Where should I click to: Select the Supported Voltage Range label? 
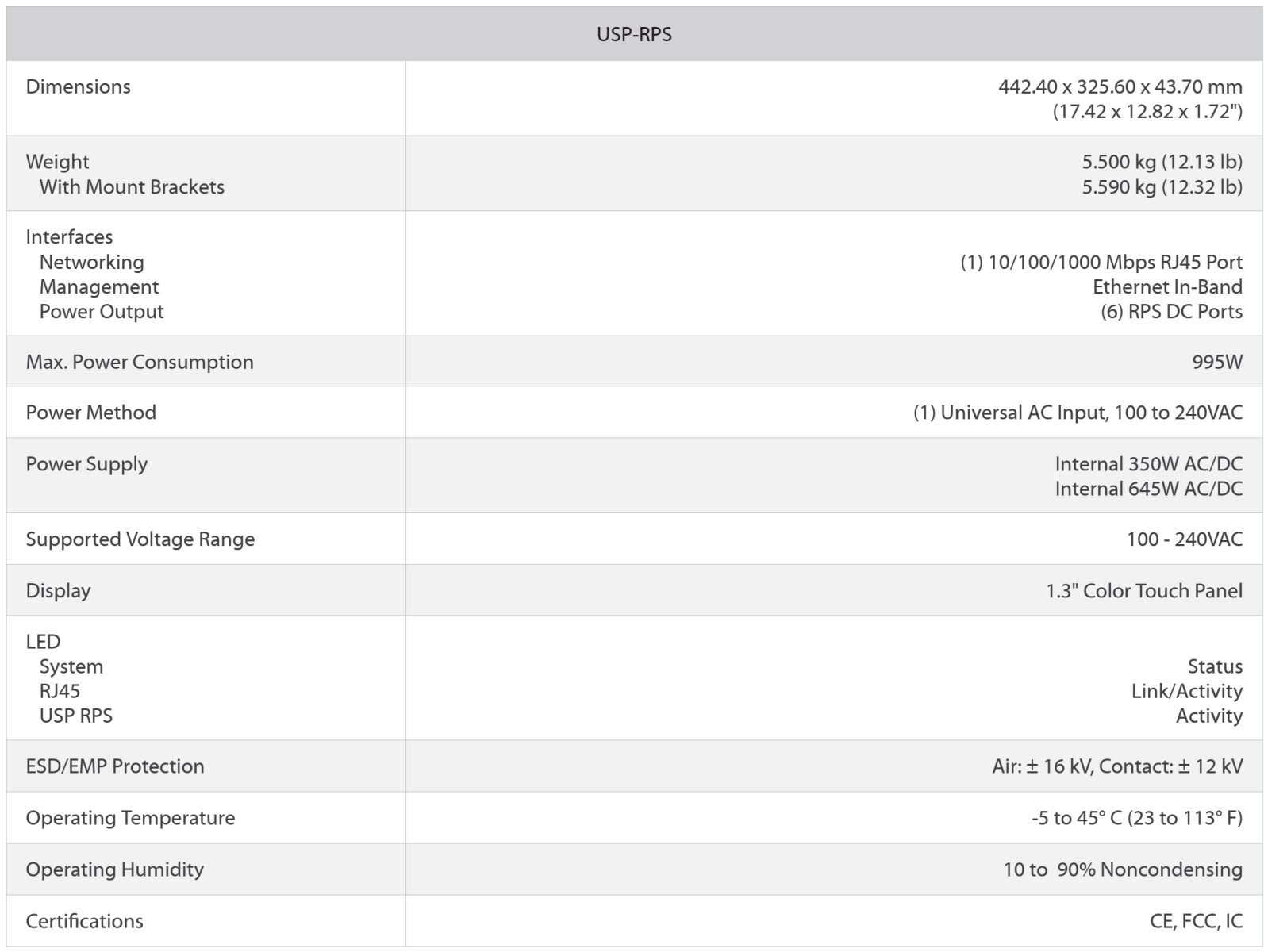pos(140,539)
